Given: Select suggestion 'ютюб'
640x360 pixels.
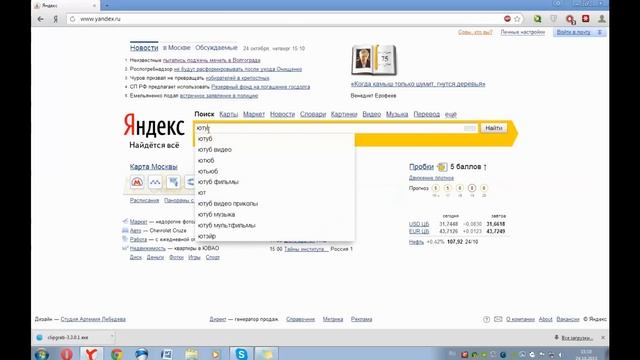Looking at the screenshot, I should click(206, 160).
